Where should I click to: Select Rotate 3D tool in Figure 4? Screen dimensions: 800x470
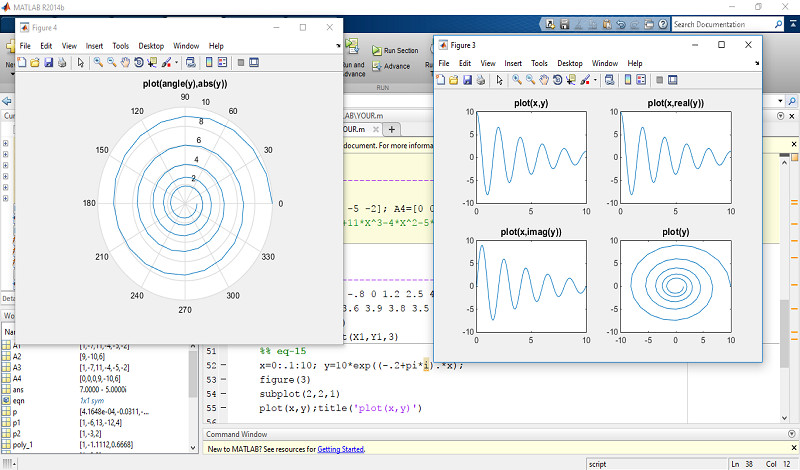138,62
